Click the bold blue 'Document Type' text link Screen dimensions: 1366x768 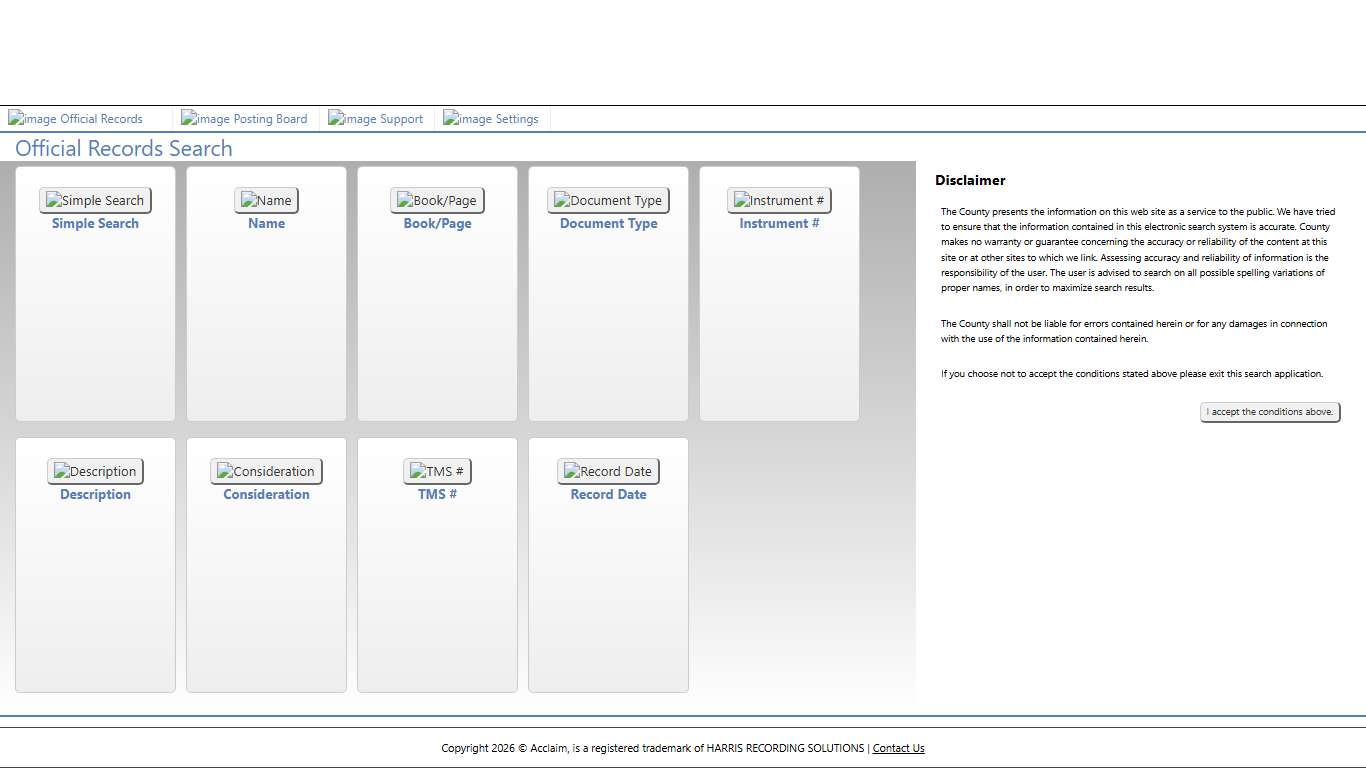tap(608, 224)
